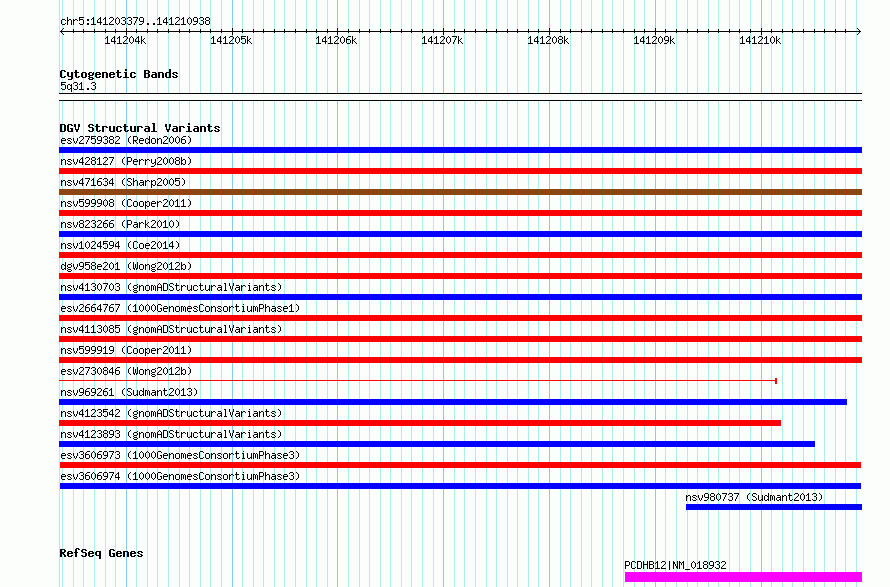The width and height of the screenshot is (890, 587).
Task: Click the esv2664767 (1000GenomesConsortiumPhase1) label
Action: tap(180, 308)
